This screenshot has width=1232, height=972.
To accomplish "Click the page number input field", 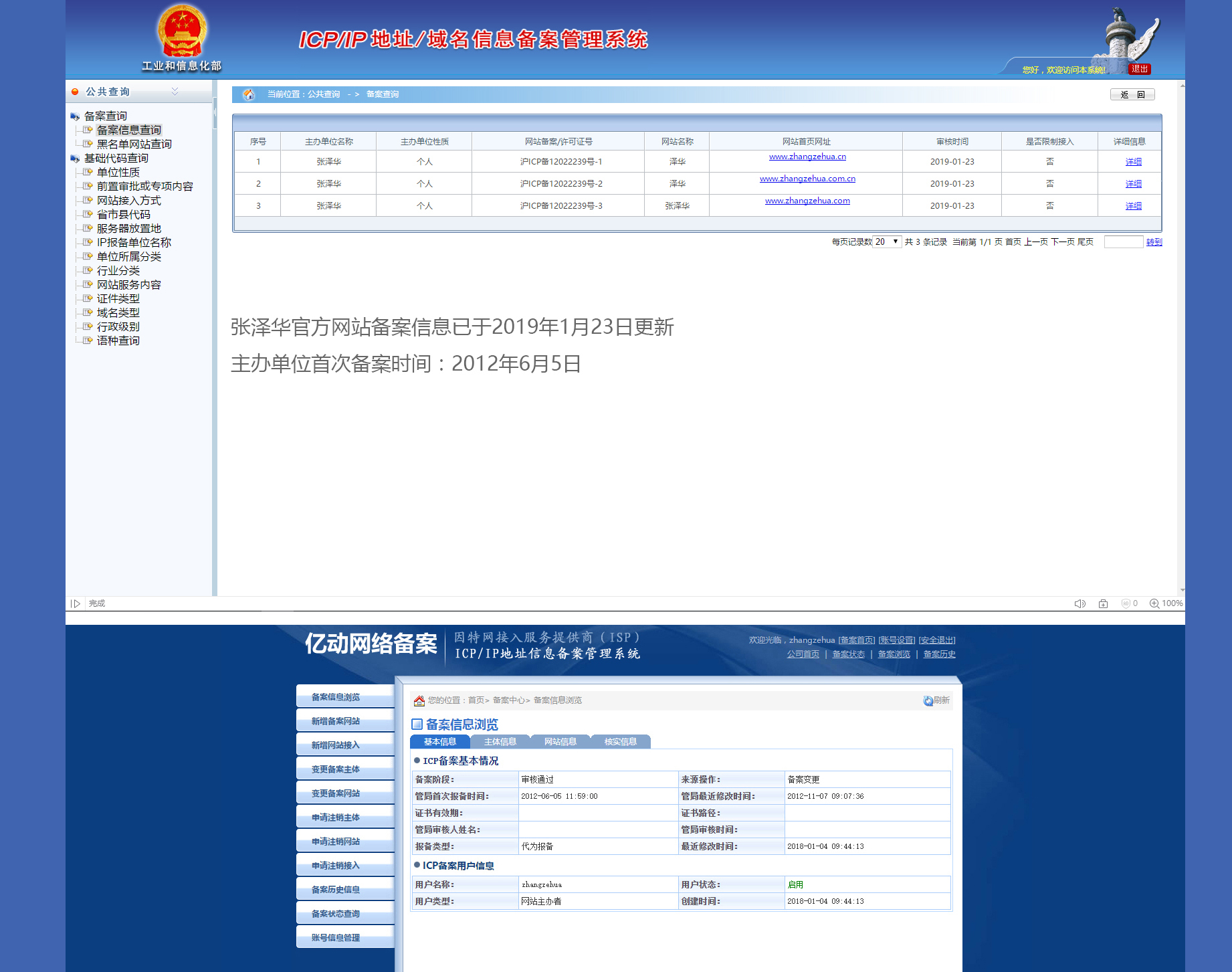I will tap(1123, 241).
